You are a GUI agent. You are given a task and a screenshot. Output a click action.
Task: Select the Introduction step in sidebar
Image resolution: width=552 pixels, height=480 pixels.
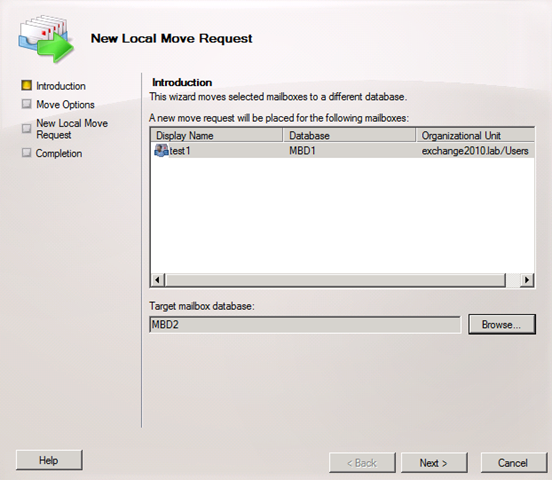61,86
